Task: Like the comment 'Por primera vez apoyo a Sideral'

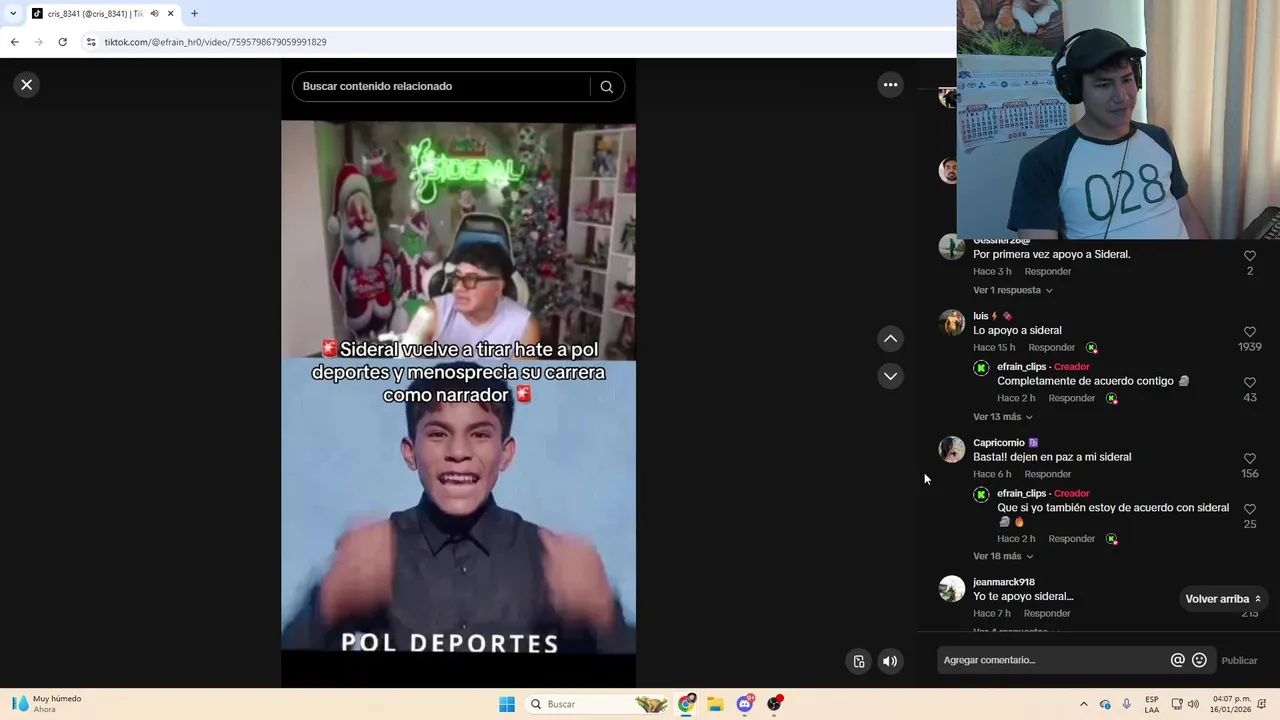Action: click(1250, 256)
